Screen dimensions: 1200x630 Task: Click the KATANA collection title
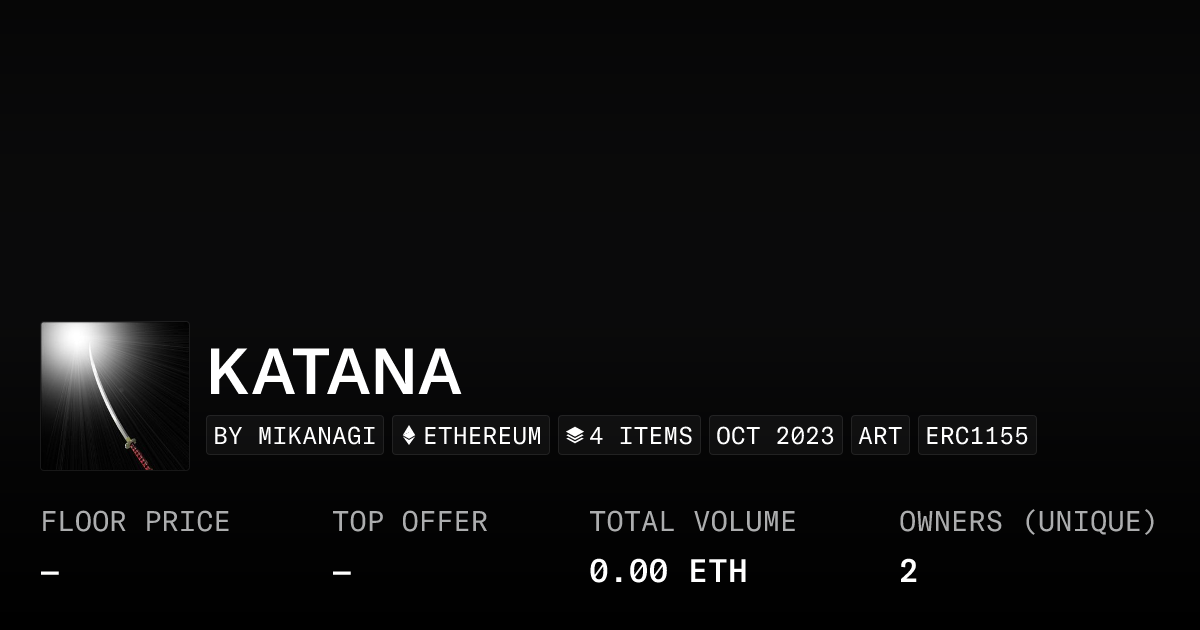pyautogui.click(x=334, y=372)
